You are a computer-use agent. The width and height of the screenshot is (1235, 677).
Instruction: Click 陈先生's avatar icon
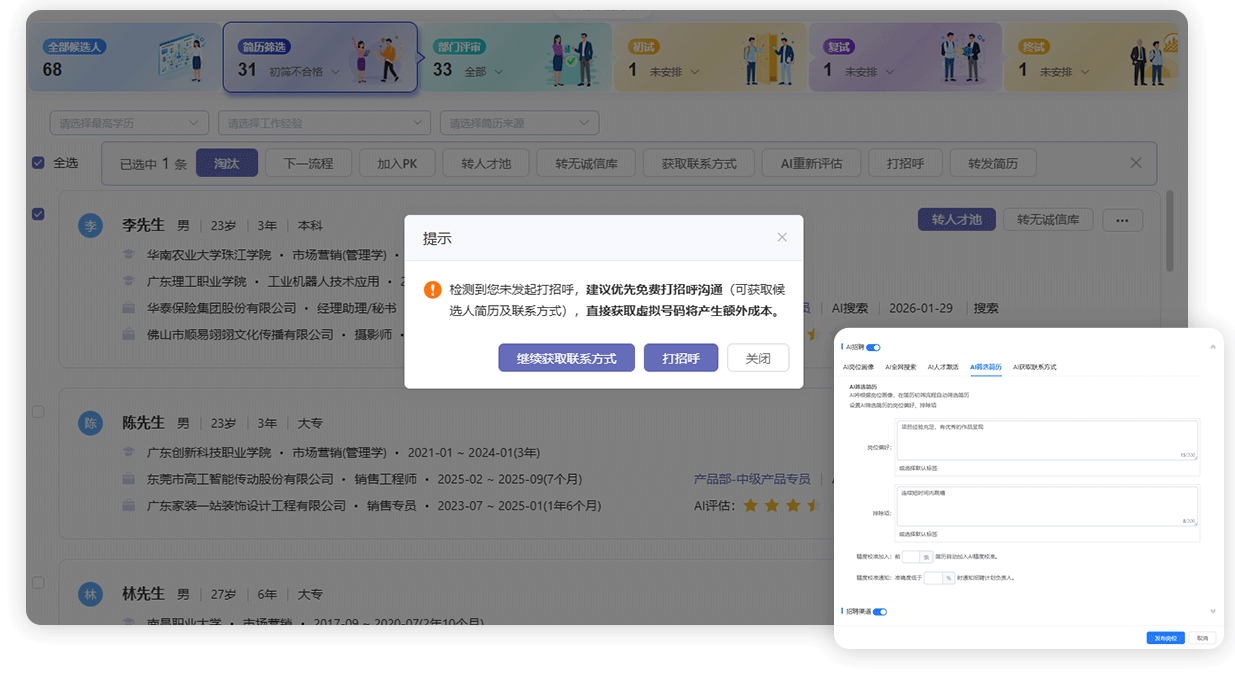[x=91, y=423]
